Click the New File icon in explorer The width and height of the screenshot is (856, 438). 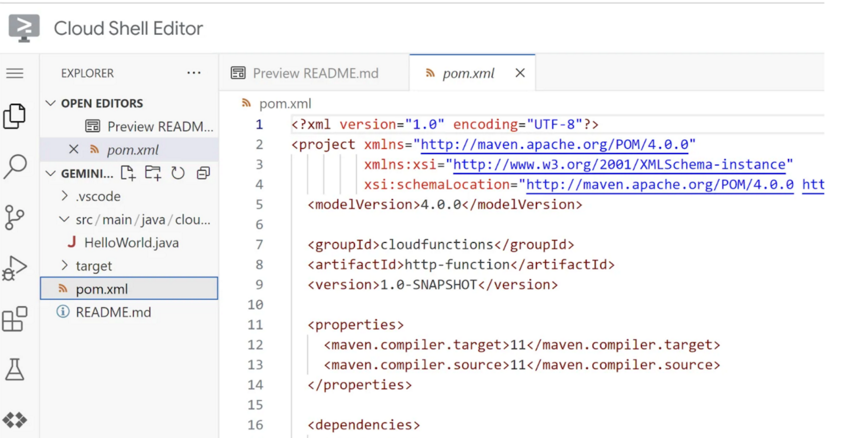click(128, 173)
